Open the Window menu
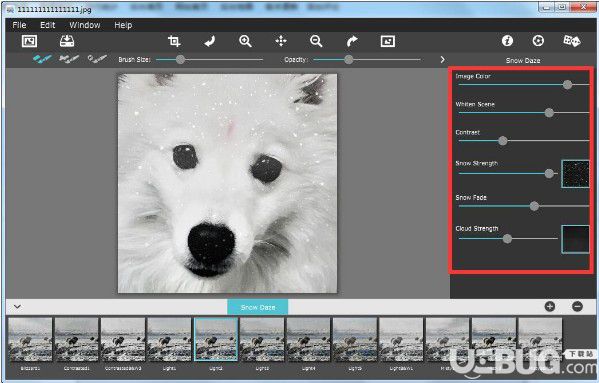Image resolution: width=599 pixels, height=383 pixels. pyautogui.click(x=85, y=25)
